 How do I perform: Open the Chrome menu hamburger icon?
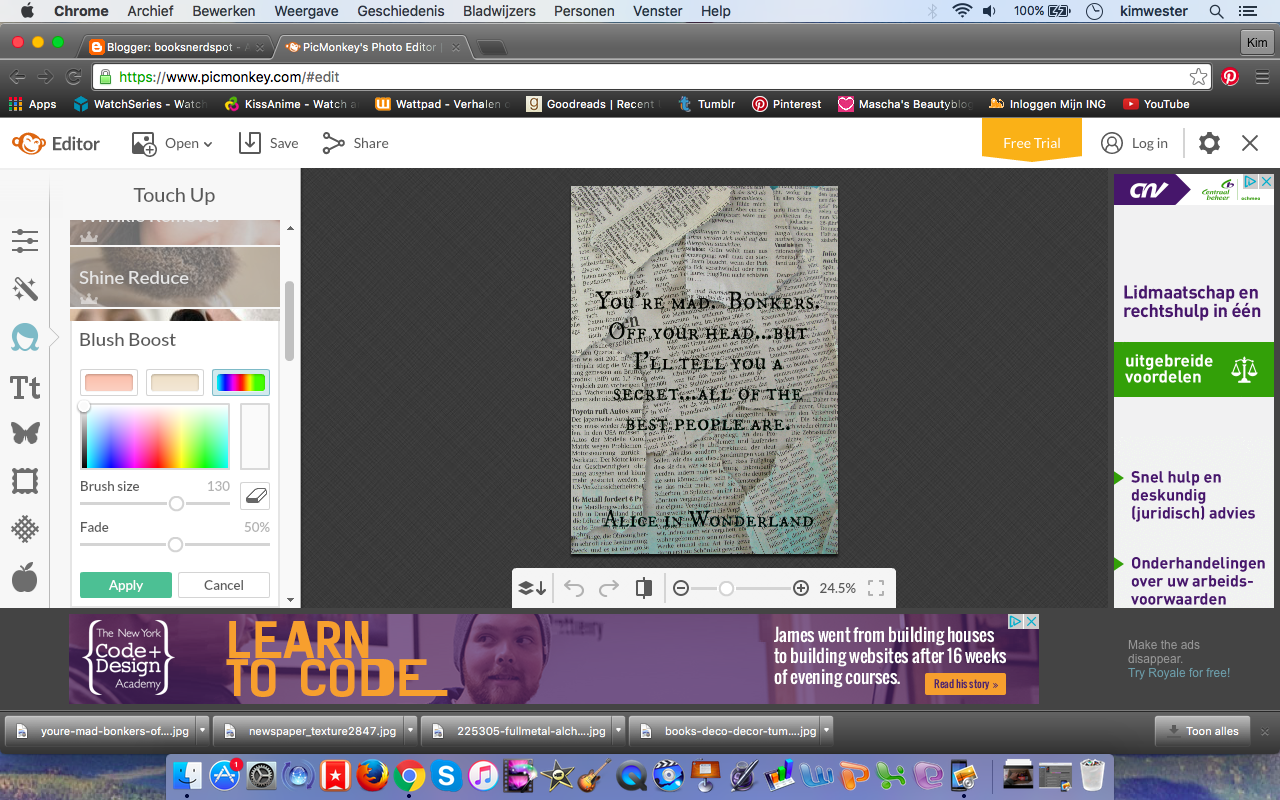coord(1262,77)
